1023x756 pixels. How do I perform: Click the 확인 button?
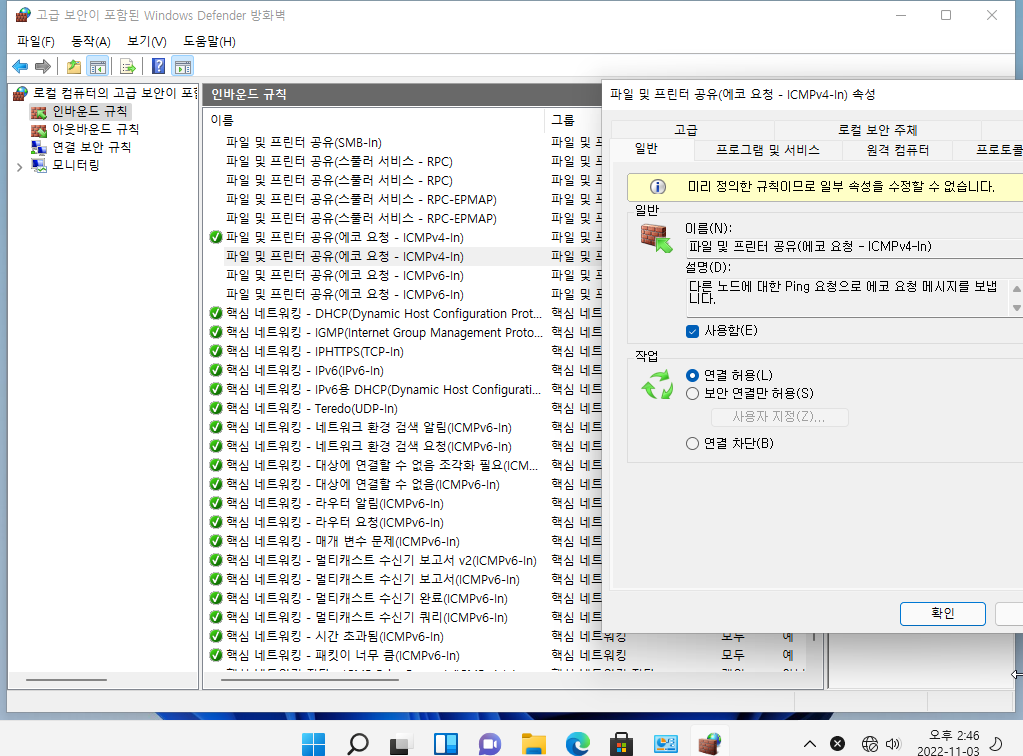click(x=943, y=613)
